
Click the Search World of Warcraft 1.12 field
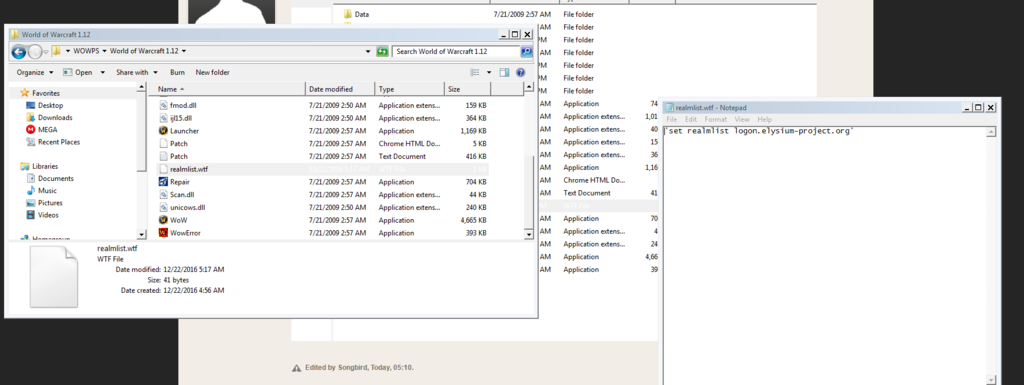tap(456, 51)
